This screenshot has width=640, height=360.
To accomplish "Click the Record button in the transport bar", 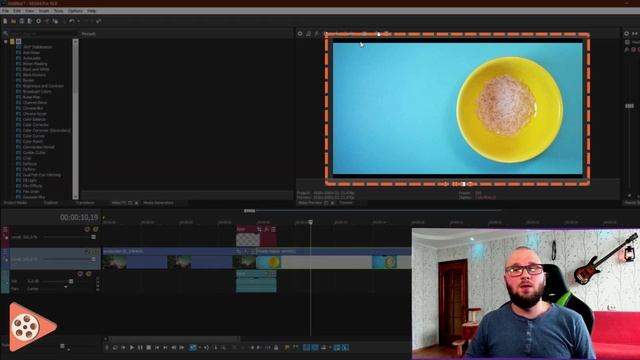I will coord(107,348).
